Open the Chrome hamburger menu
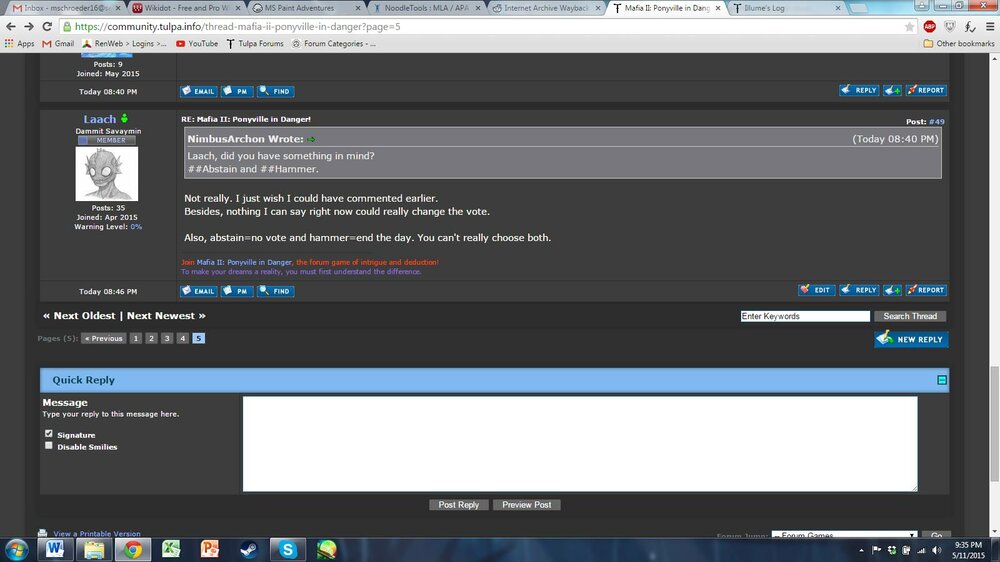 click(990, 26)
